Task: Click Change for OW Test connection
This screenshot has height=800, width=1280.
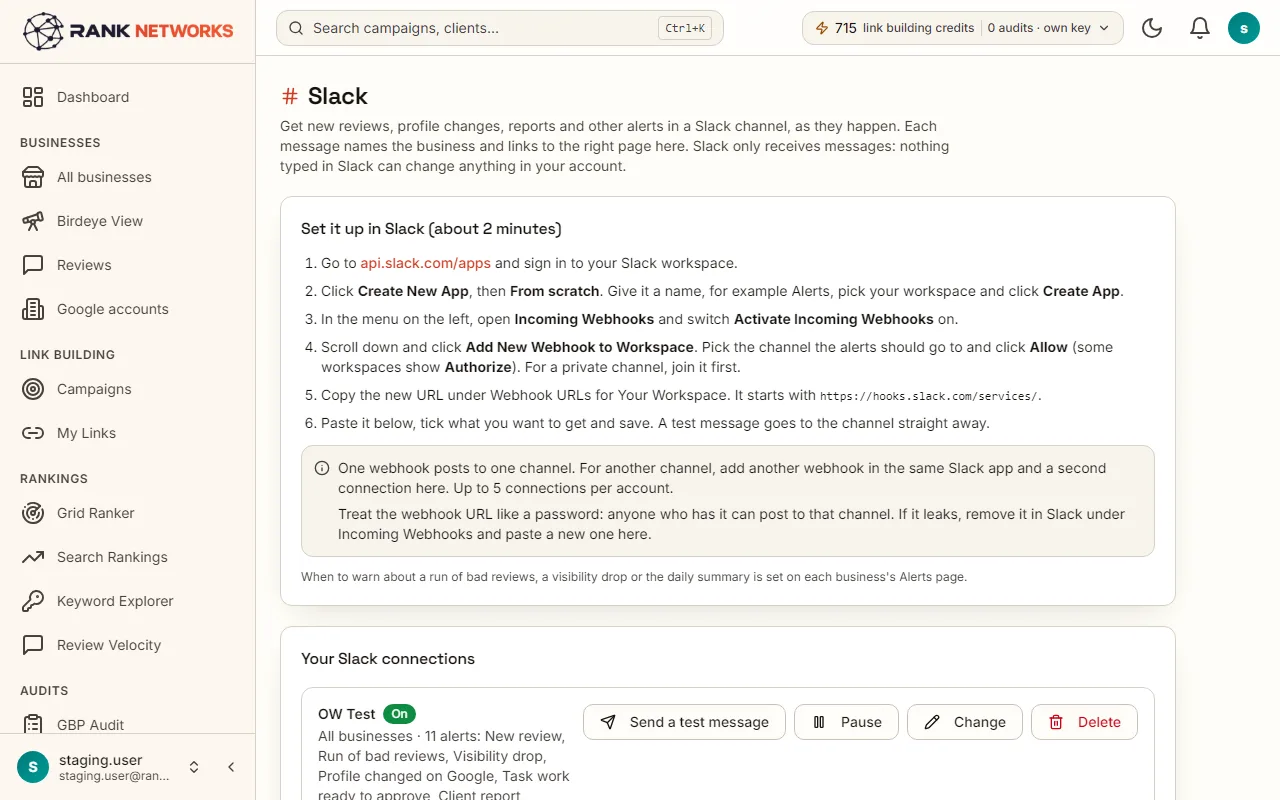Action: [964, 722]
